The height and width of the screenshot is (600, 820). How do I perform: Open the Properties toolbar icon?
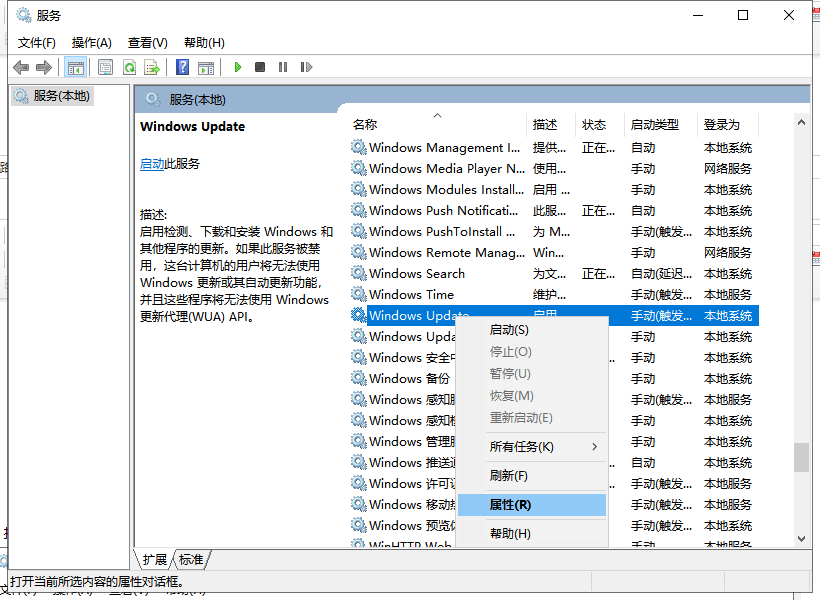point(106,67)
